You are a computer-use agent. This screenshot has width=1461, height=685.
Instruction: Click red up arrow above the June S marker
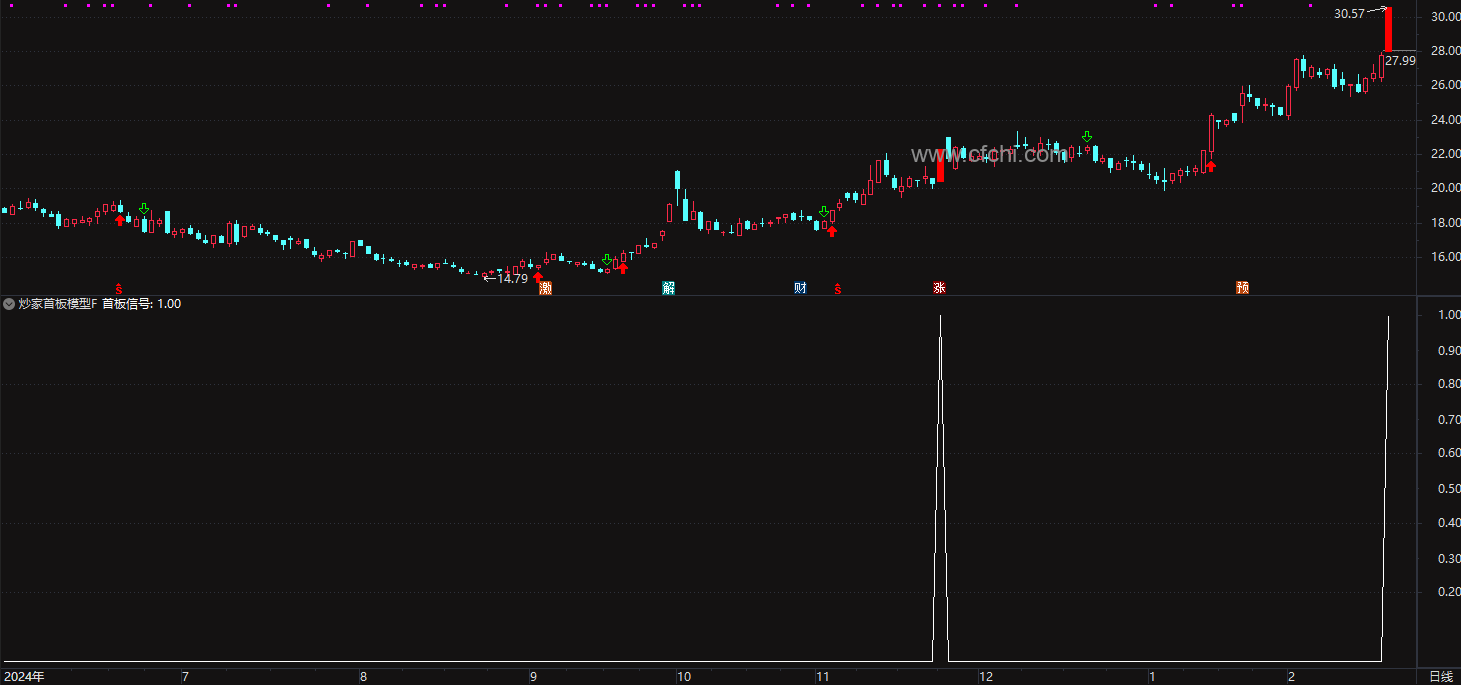pyautogui.click(x=120, y=220)
